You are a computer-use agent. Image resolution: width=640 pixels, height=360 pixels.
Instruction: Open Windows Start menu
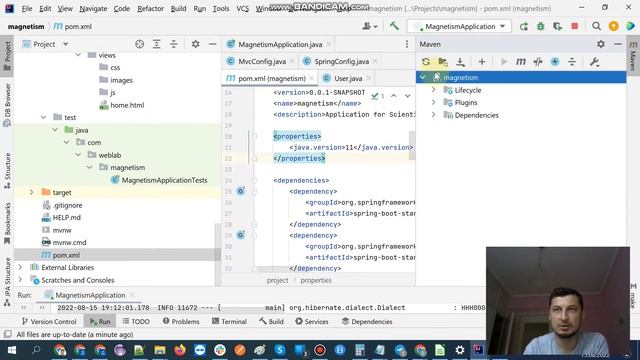coord(11,350)
